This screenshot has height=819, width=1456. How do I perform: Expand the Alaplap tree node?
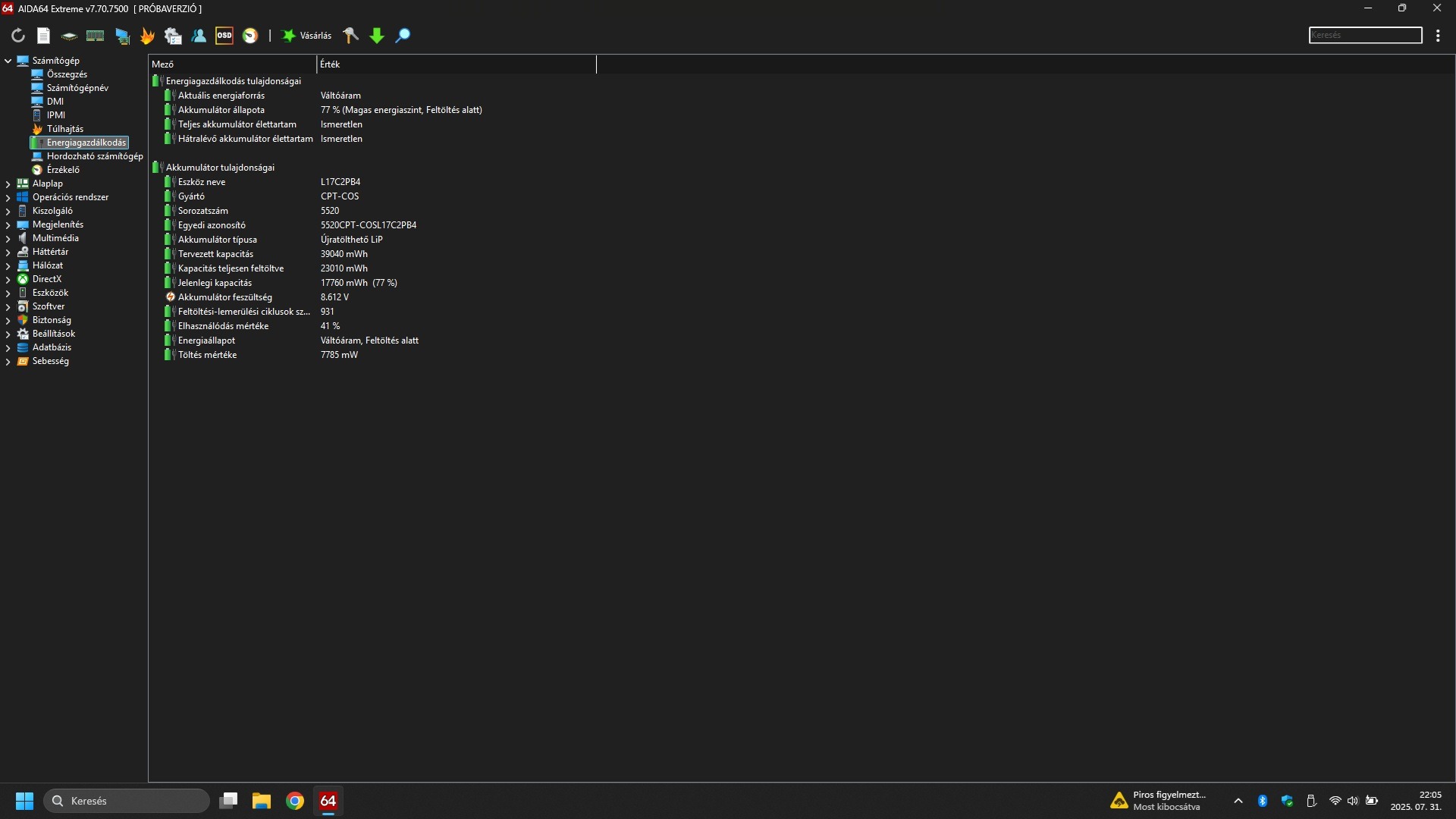coord(8,184)
